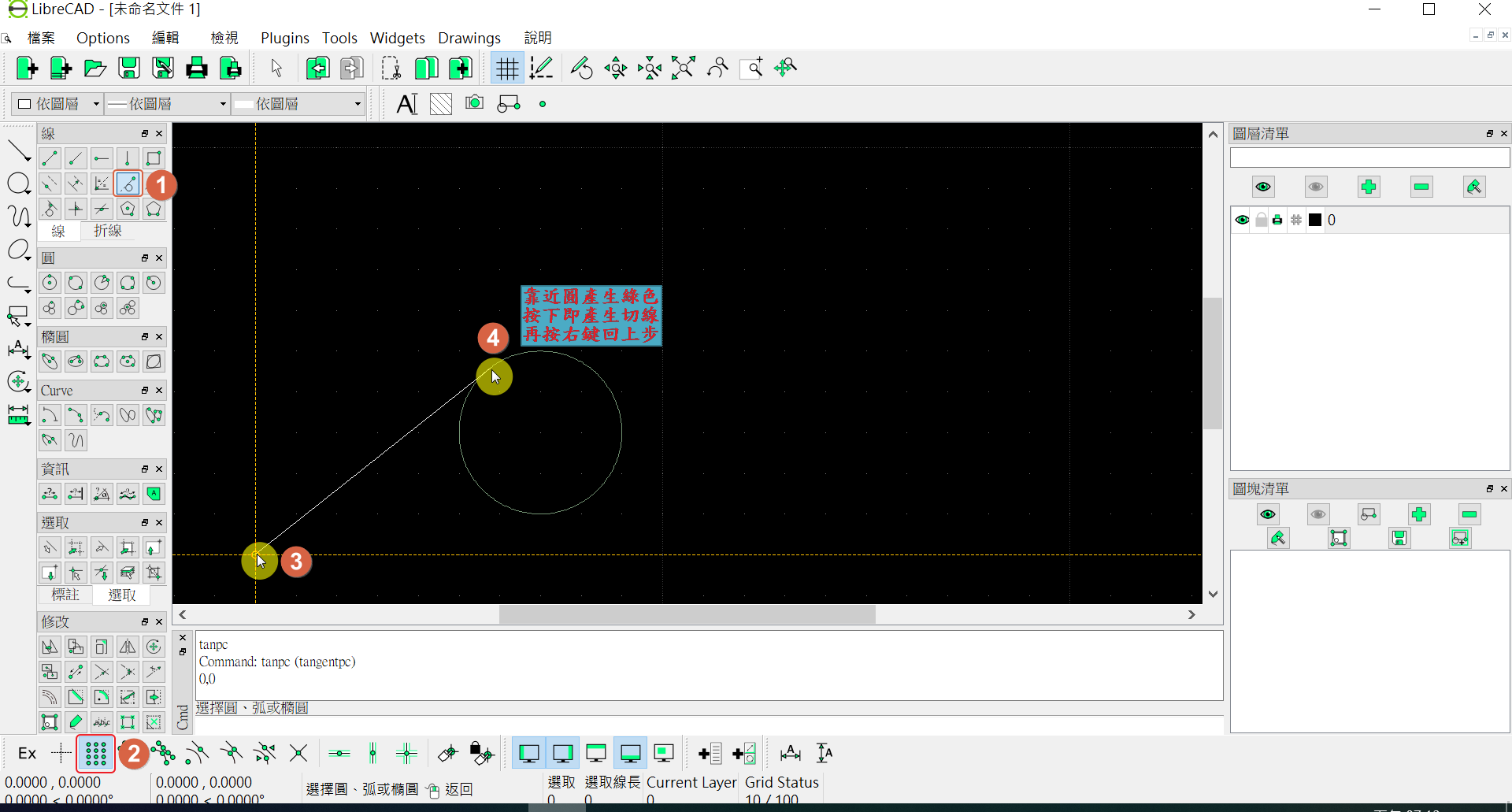1512x812 pixels.
Task: Select the two-point line tool
Action: pos(50,158)
